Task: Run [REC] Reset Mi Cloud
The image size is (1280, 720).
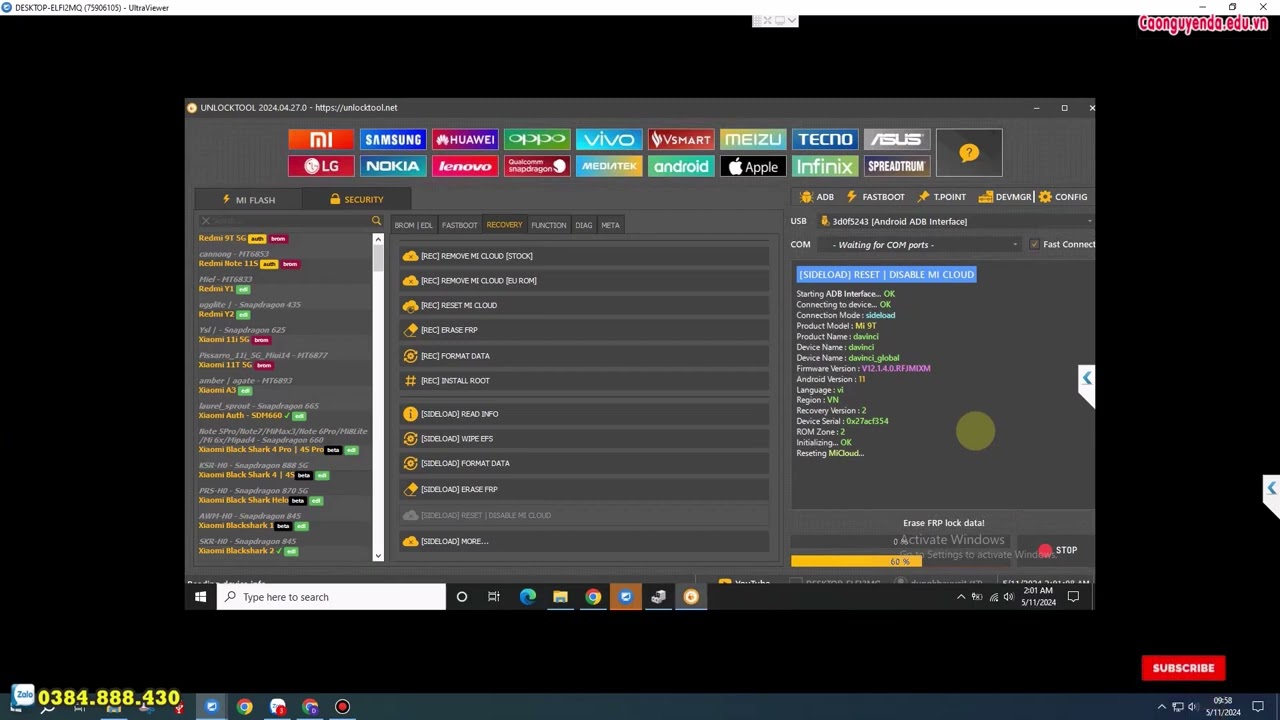Action: 585,306
